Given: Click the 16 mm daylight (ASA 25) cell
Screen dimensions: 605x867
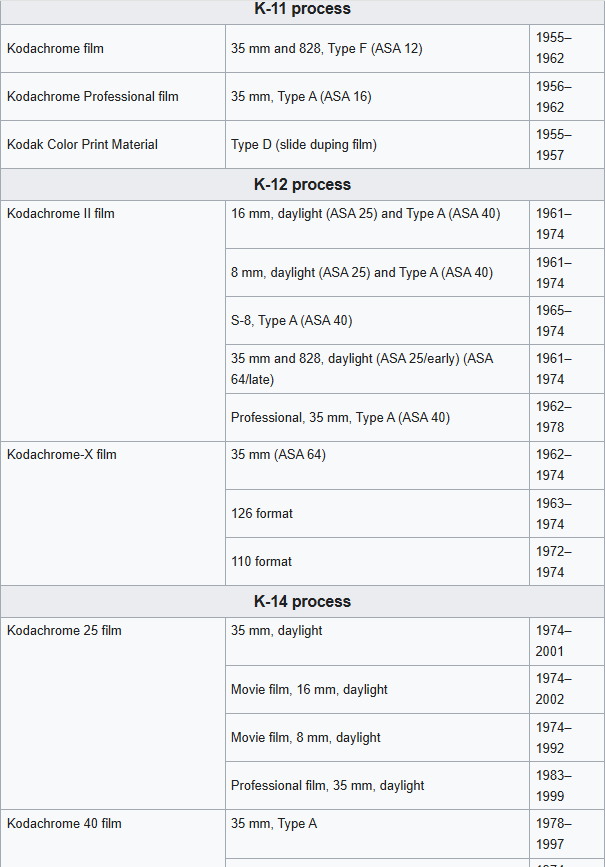Looking at the screenshot, I should click(365, 214).
